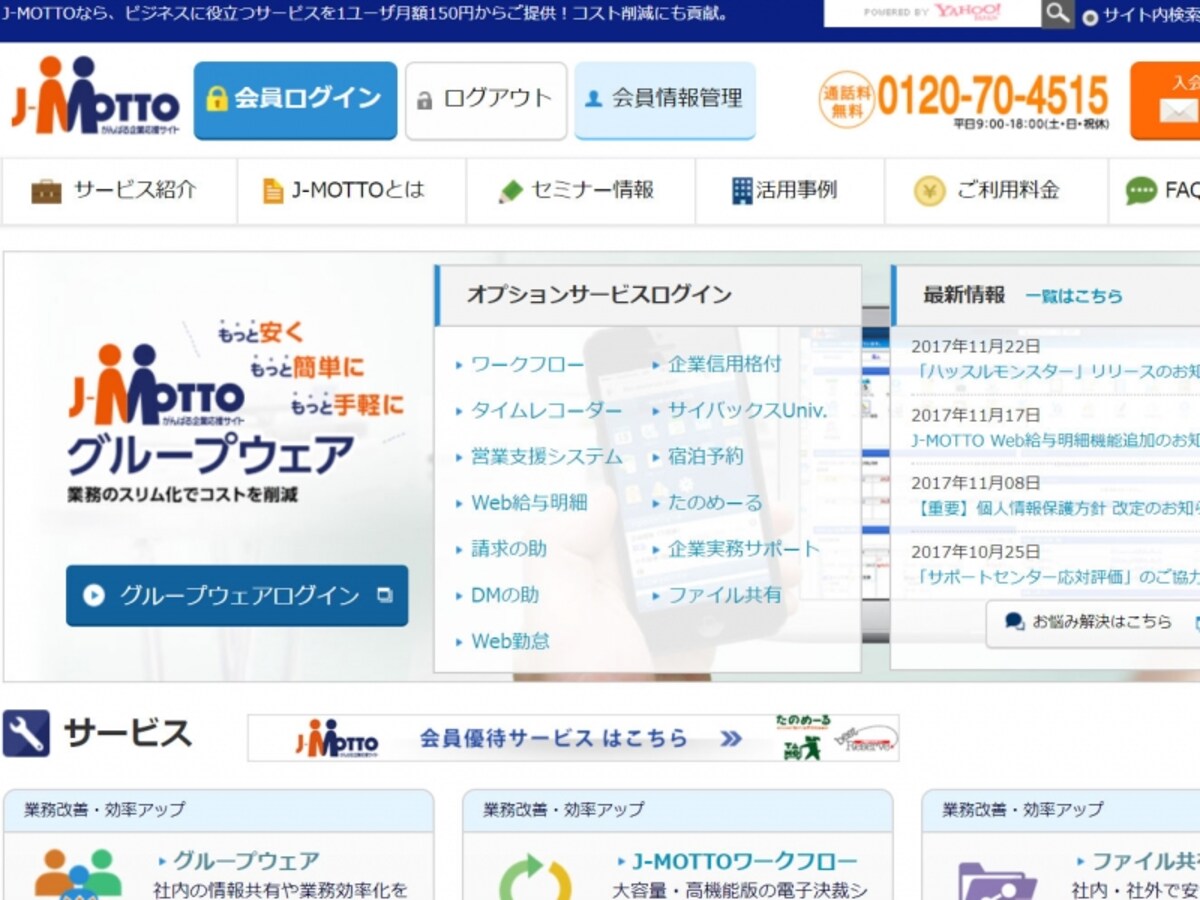Click building icon beside 活用事例

point(742,191)
